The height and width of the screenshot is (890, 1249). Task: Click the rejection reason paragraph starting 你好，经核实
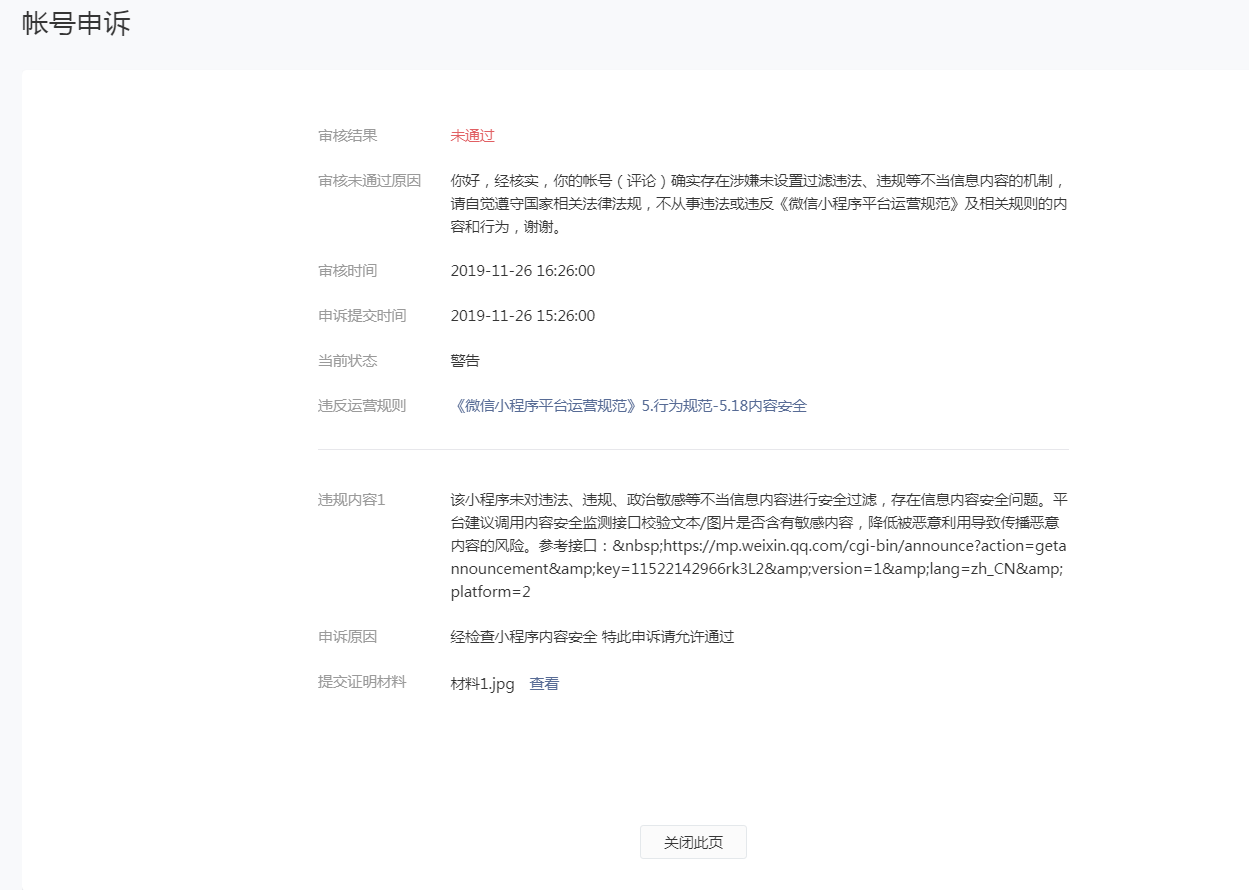760,204
